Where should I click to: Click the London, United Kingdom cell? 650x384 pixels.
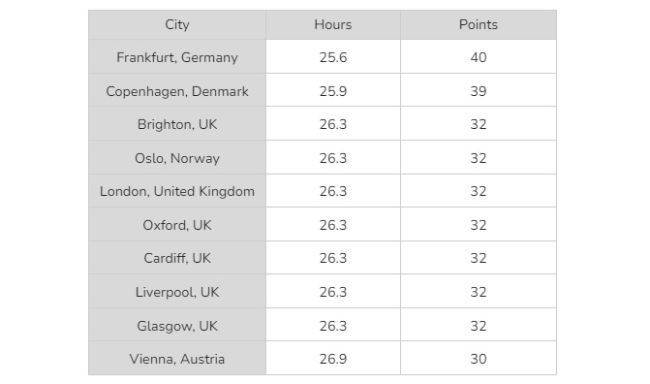177,191
